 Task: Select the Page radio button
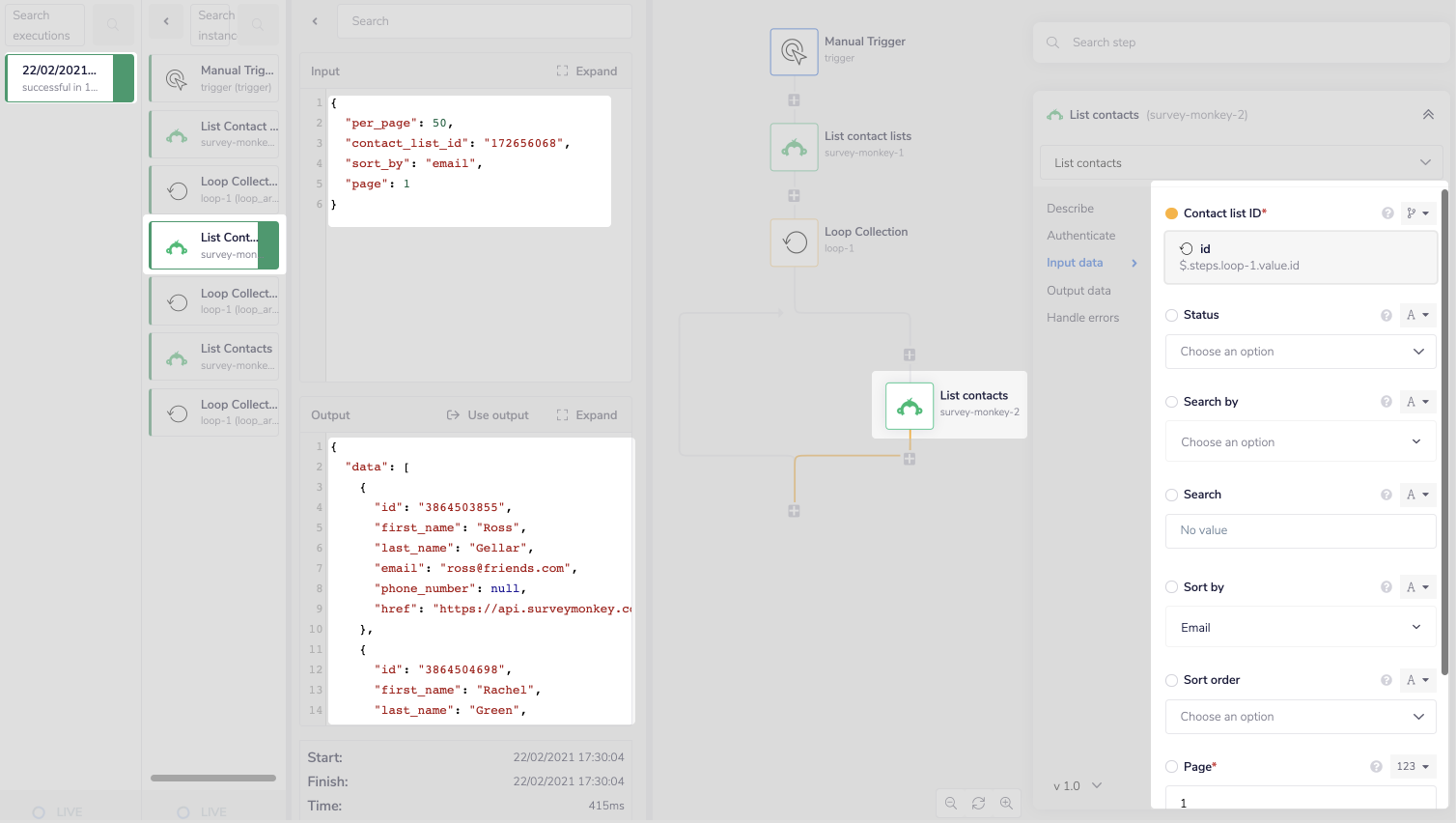pyautogui.click(x=1171, y=766)
